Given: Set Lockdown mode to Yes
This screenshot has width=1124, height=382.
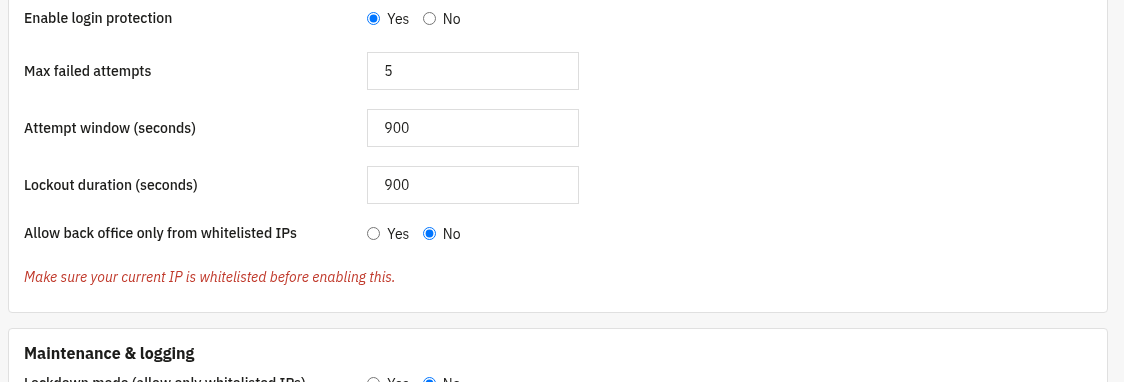Looking at the screenshot, I should pos(373,379).
